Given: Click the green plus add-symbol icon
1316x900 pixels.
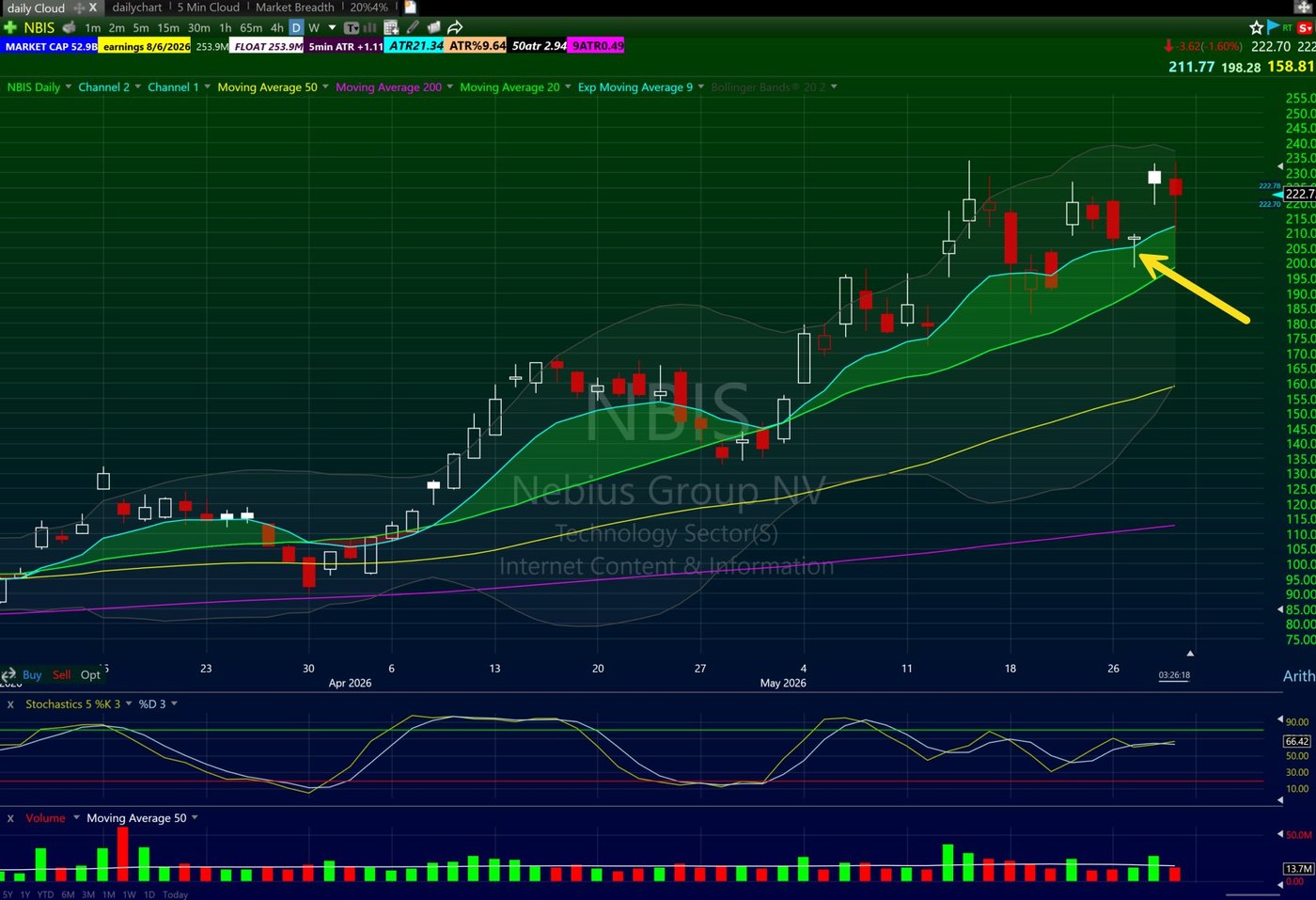Looking at the screenshot, I should pyautogui.click(x=9, y=28).
